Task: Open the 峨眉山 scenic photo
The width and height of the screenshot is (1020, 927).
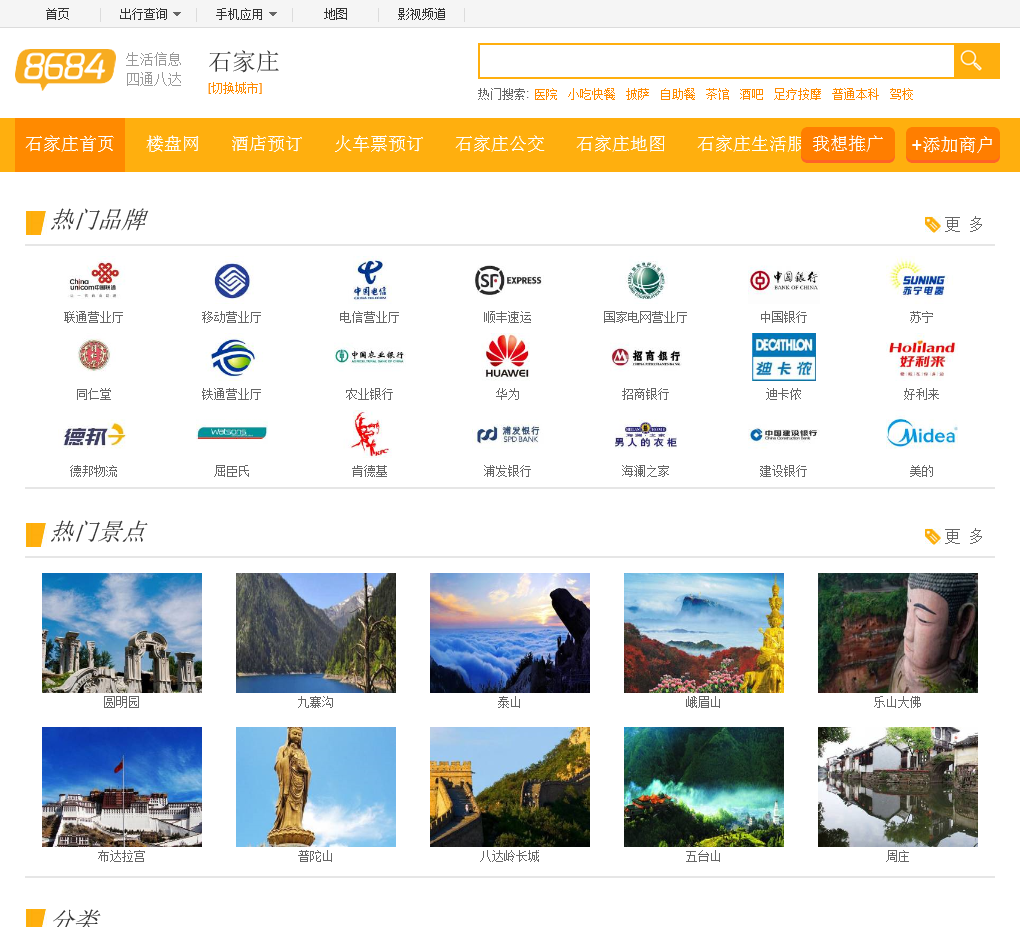Action: pos(703,633)
